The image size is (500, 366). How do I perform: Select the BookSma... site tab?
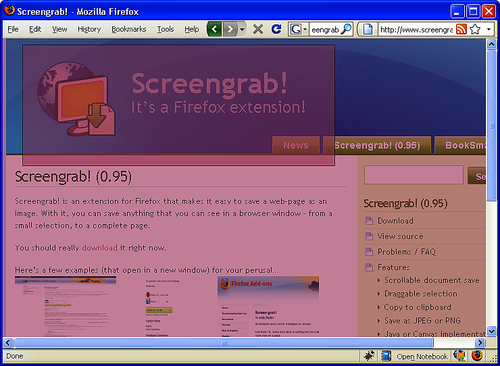461,145
